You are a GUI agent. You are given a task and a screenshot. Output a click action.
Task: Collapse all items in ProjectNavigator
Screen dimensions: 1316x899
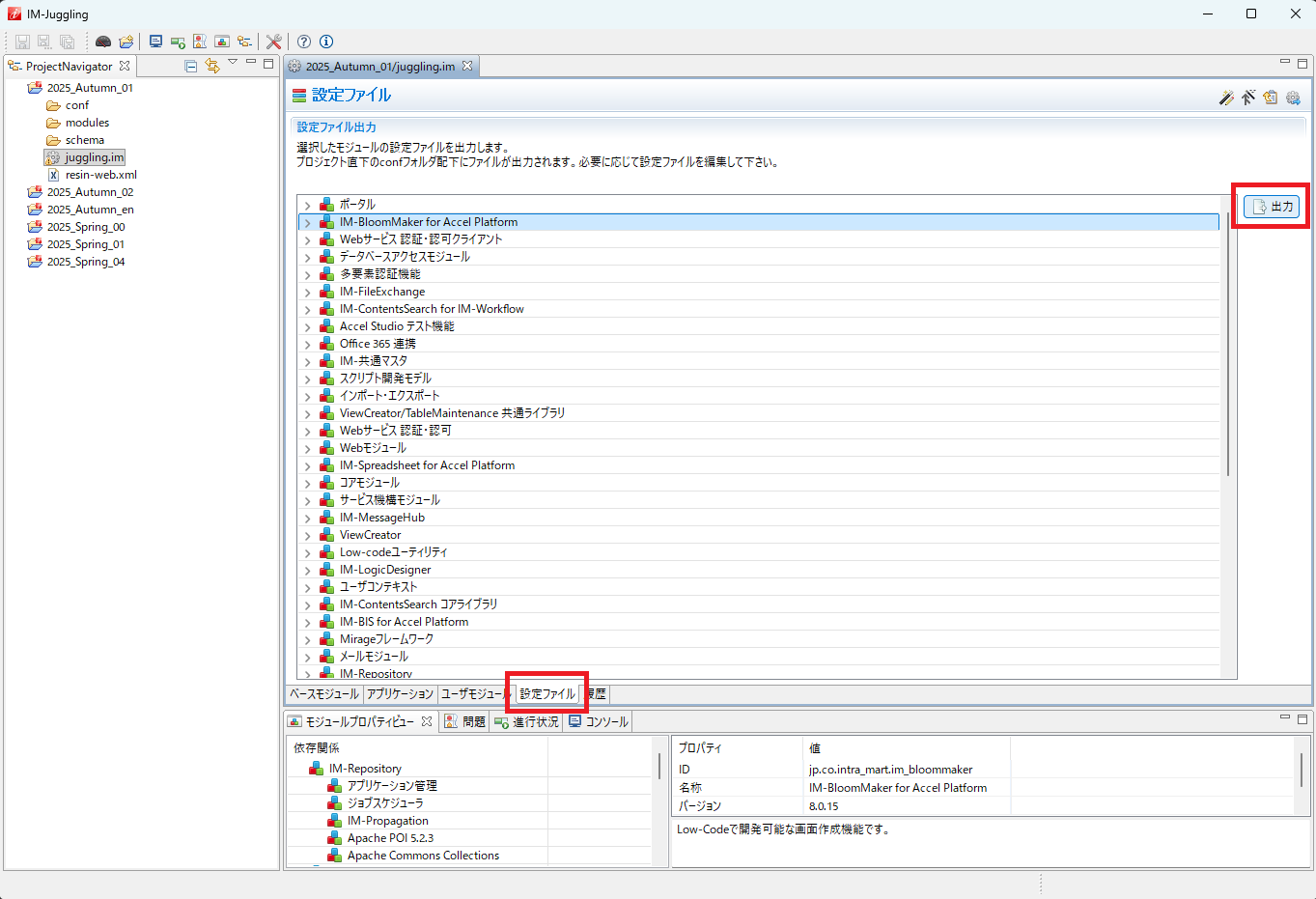click(x=190, y=66)
